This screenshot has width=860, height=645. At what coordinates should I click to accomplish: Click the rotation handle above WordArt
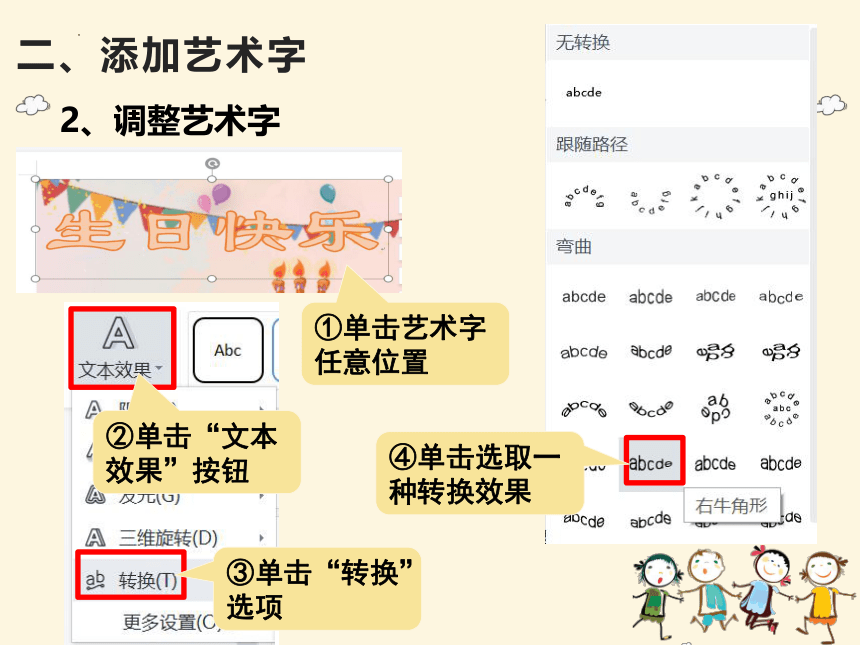coord(212,163)
